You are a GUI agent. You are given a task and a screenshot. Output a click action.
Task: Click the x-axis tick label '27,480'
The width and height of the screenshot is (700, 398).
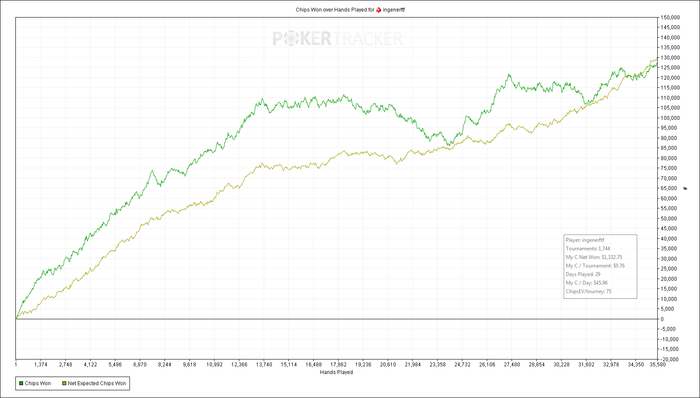[512, 365]
